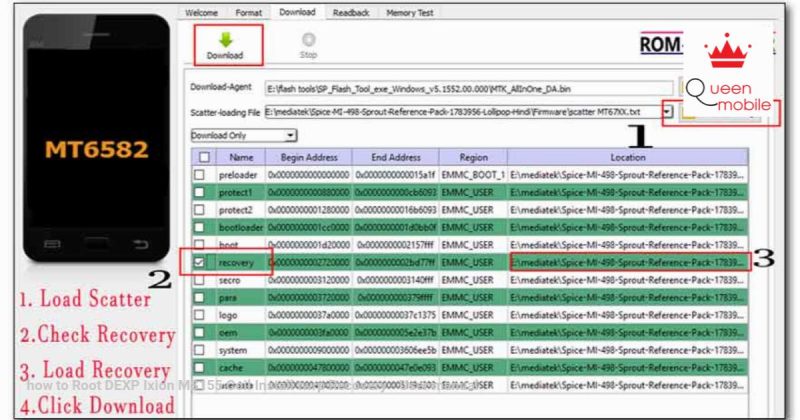Toggle the select-all checkbox in table header
The width and height of the screenshot is (800, 420).
[x=204, y=157]
